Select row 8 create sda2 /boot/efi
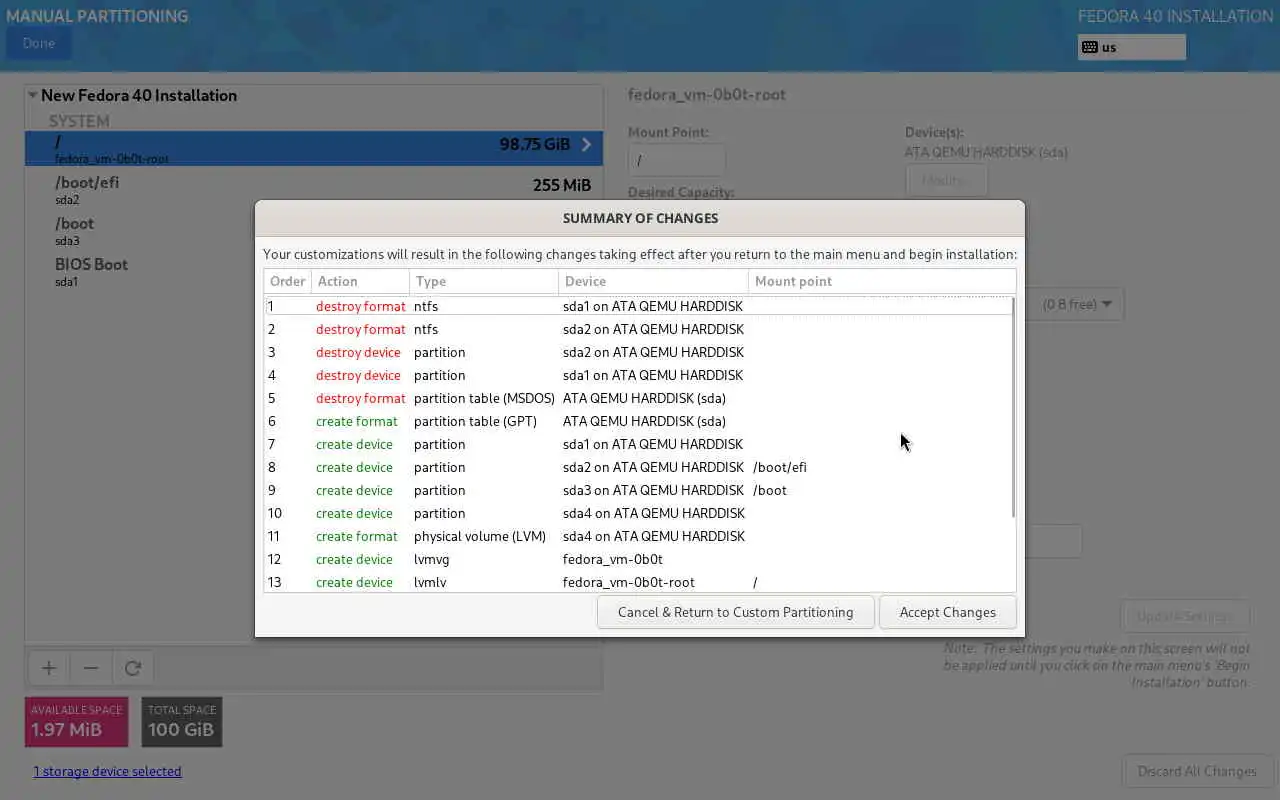The width and height of the screenshot is (1280, 800). pos(638,467)
